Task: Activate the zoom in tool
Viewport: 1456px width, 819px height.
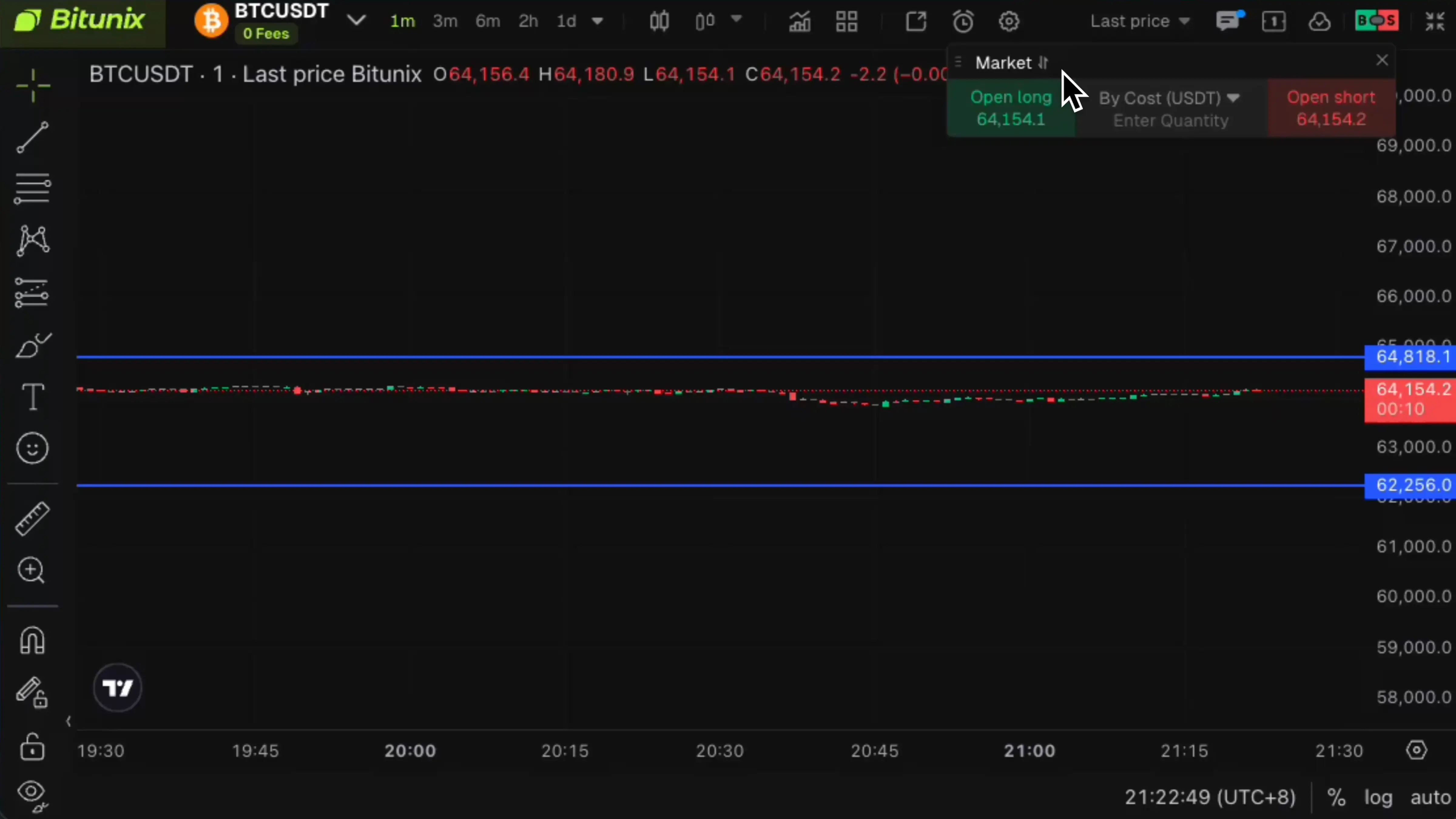Action: click(31, 570)
